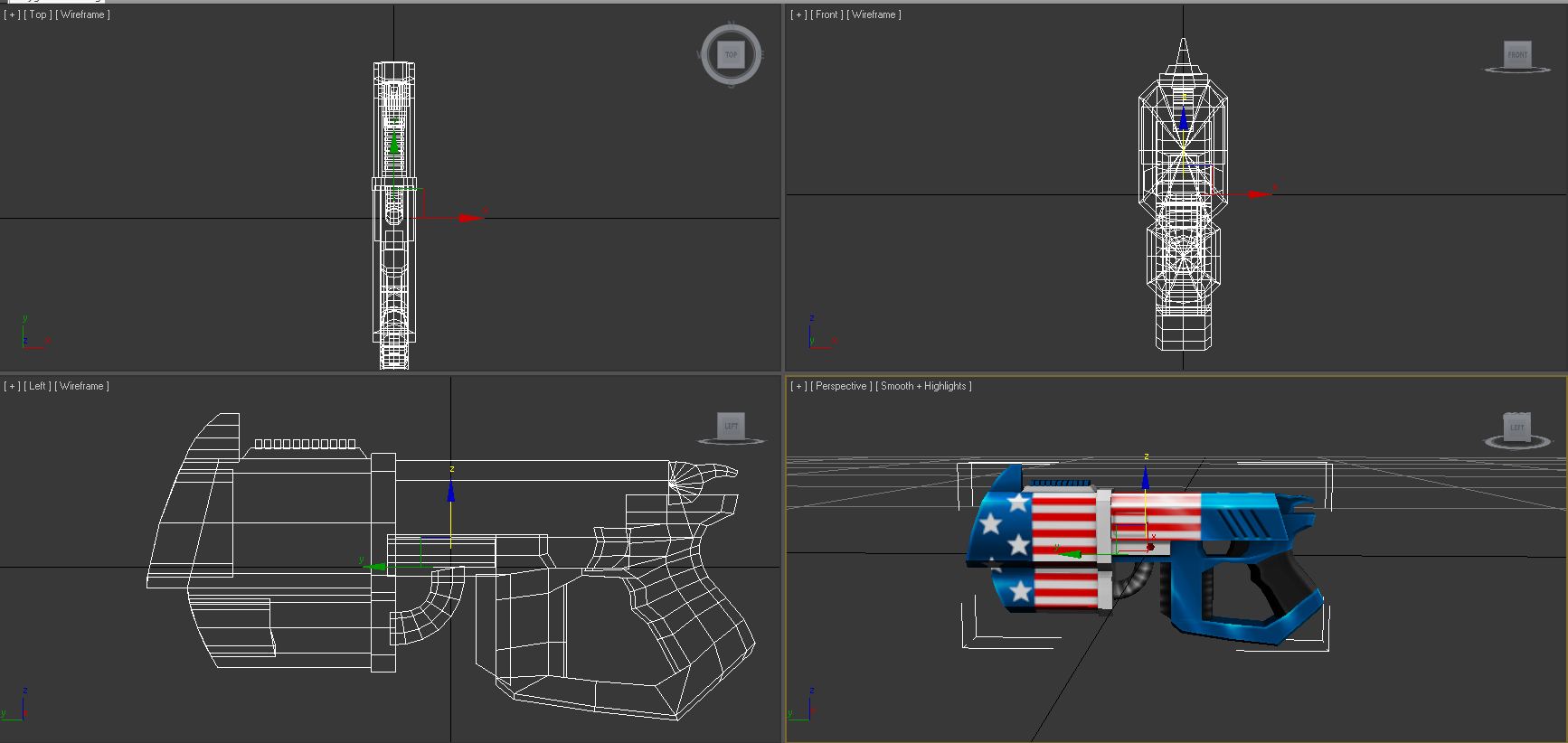Click the Left viewport ViewCube face

pyautogui.click(x=731, y=426)
